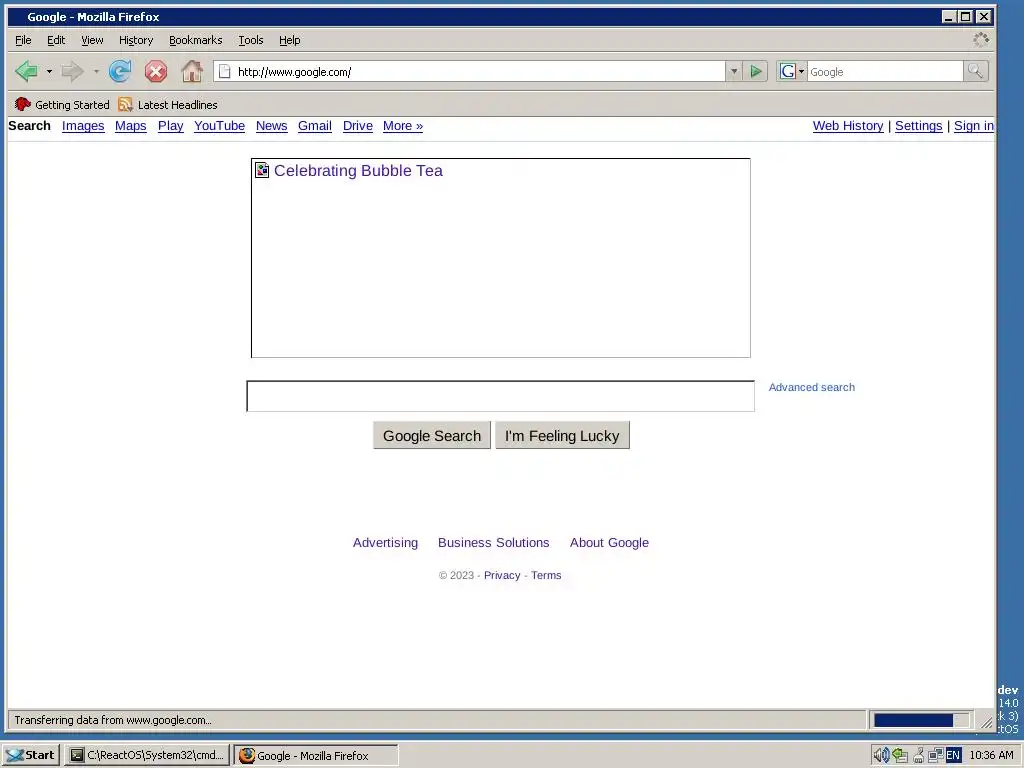Focus the toolbar Google search box
The width and height of the screenshot is (1024, 768).
pyautogui.click(x=885, y=71)
